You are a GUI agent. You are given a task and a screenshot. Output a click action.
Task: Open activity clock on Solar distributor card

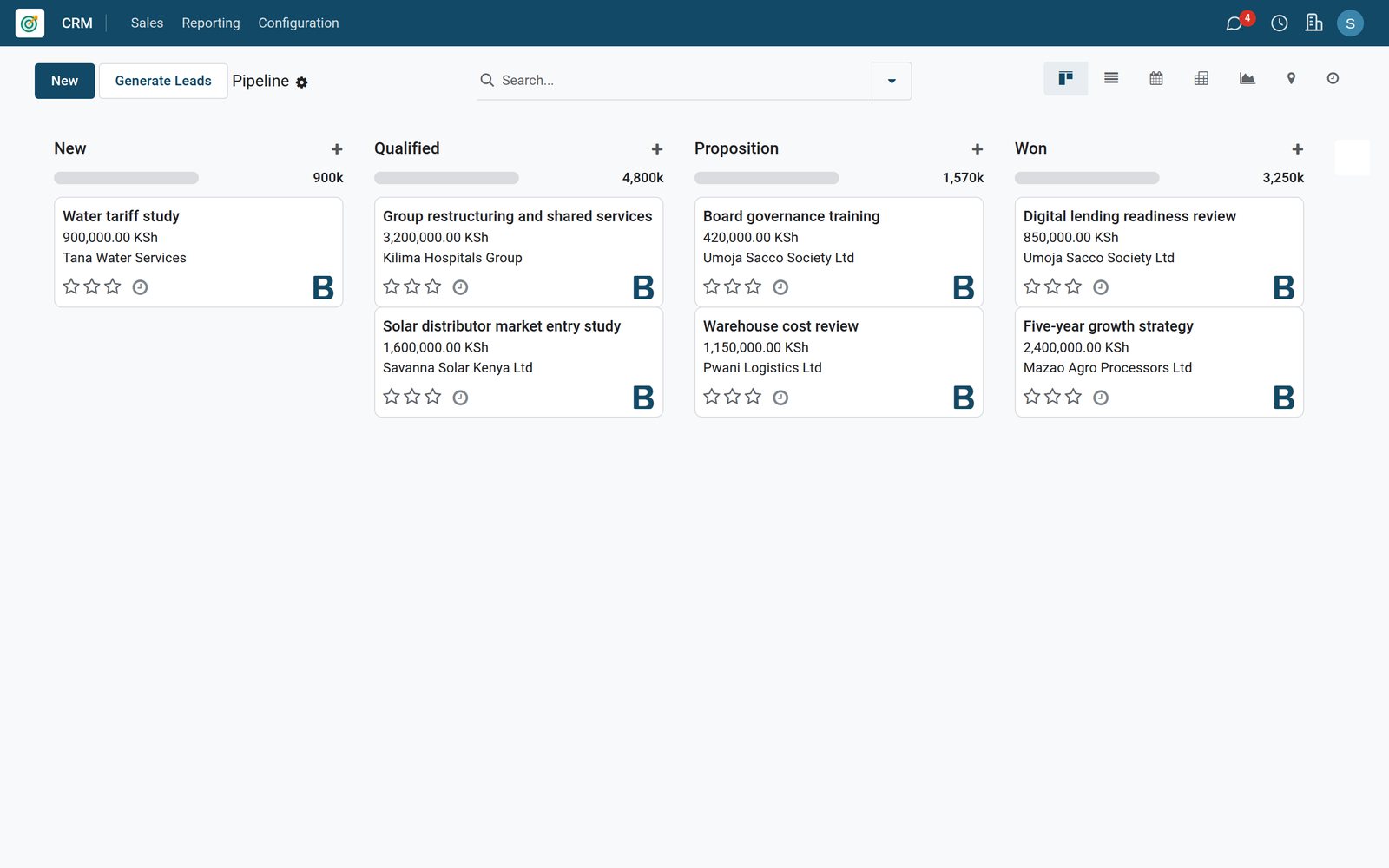coord(460,398)
